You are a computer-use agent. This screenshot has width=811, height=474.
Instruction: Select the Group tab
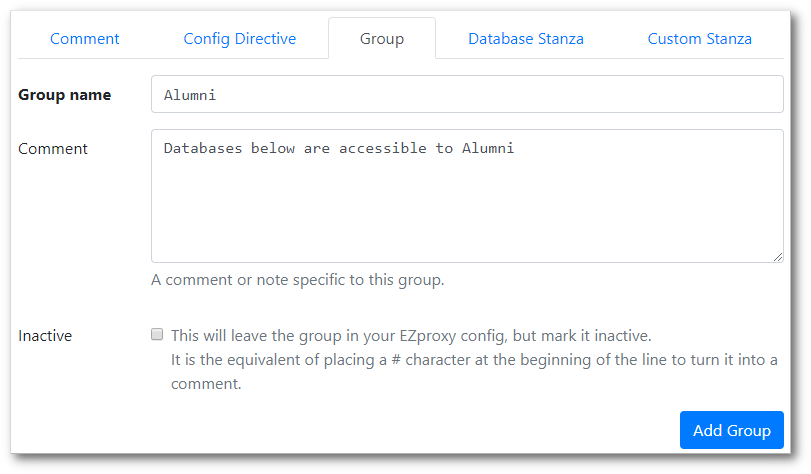381,39
